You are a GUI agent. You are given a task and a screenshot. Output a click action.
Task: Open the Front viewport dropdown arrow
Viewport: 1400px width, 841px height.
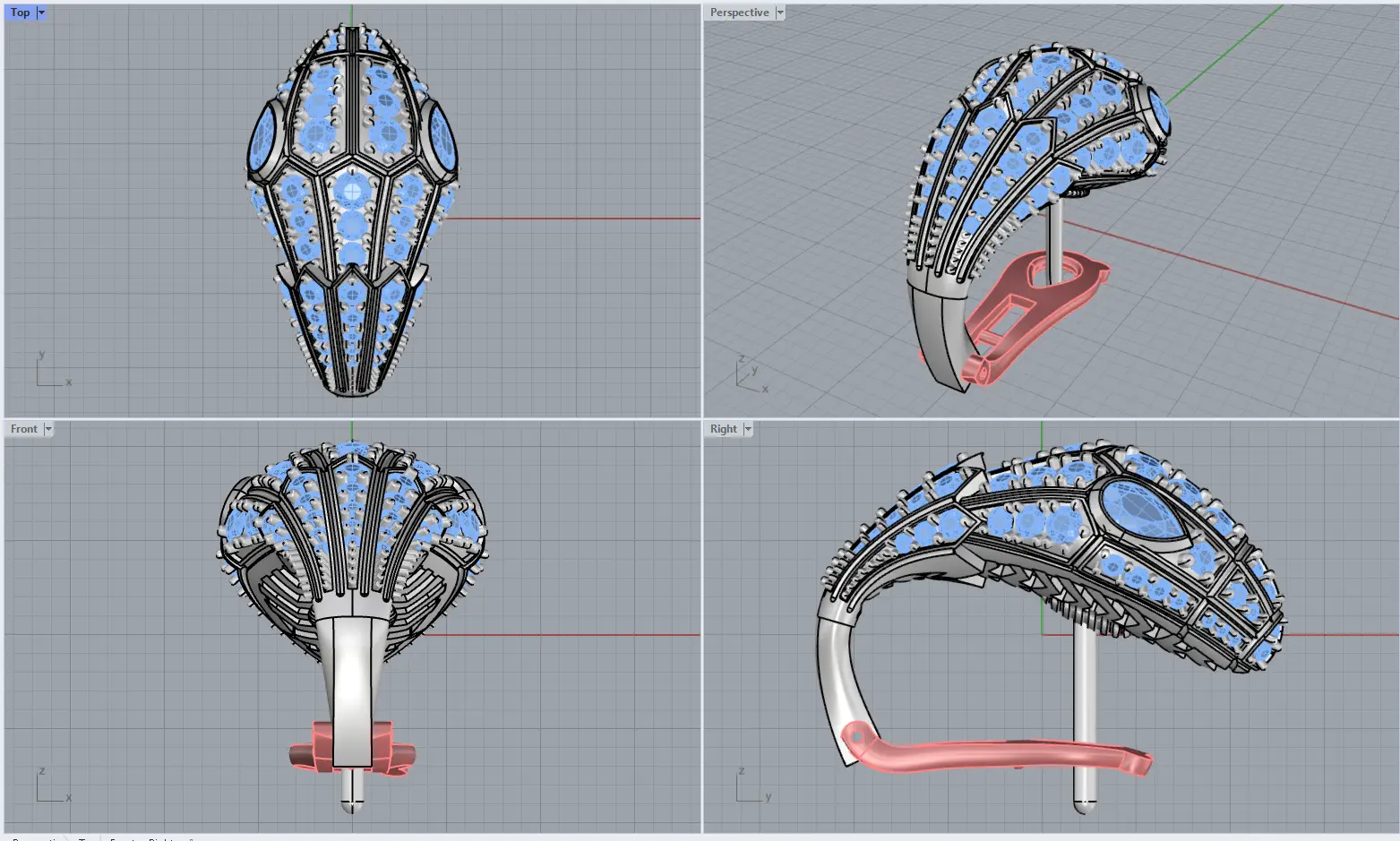click(x=48, y=429)
